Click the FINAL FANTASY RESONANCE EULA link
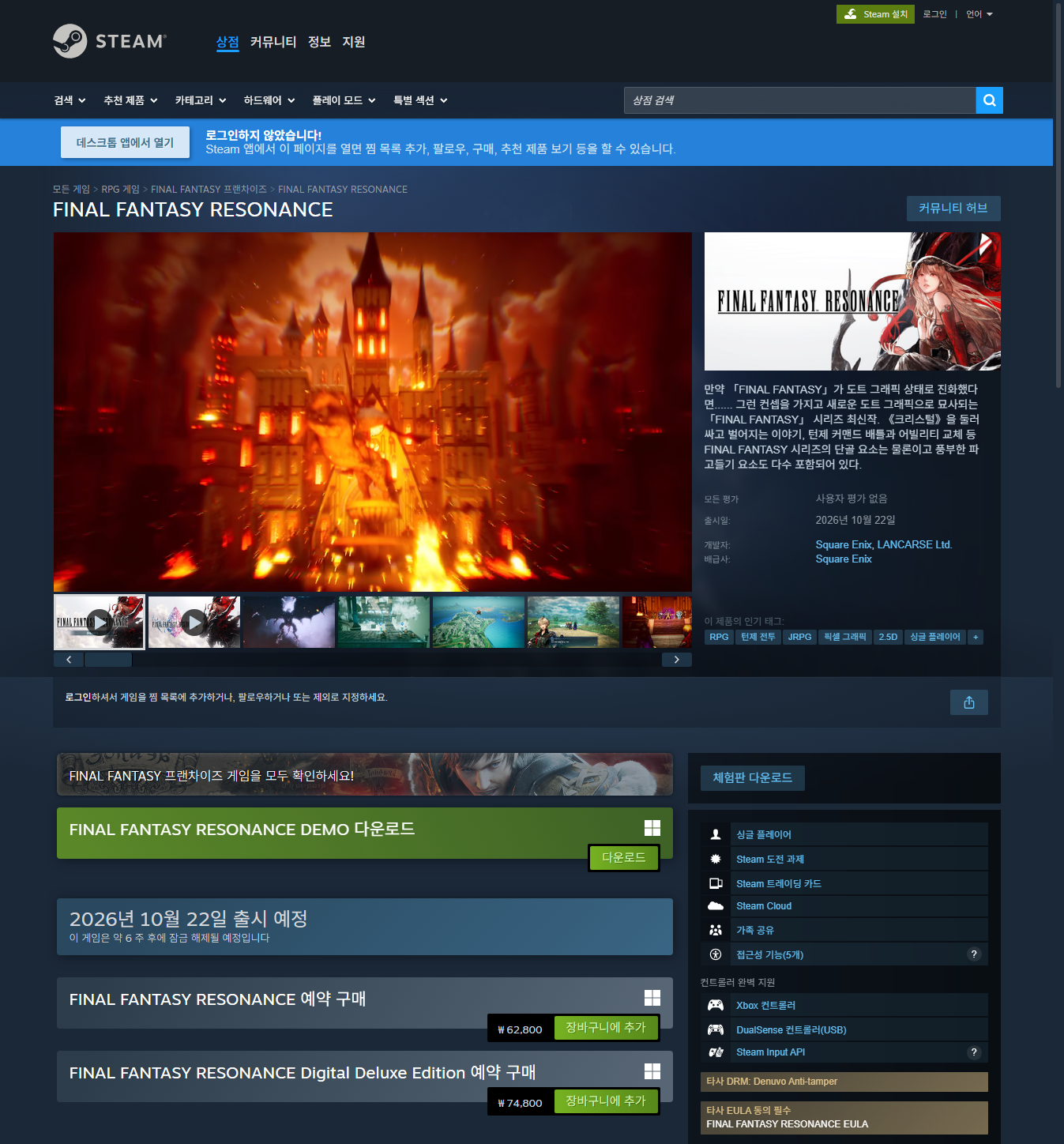The image size is (1064, 1144). point(787,1124)
